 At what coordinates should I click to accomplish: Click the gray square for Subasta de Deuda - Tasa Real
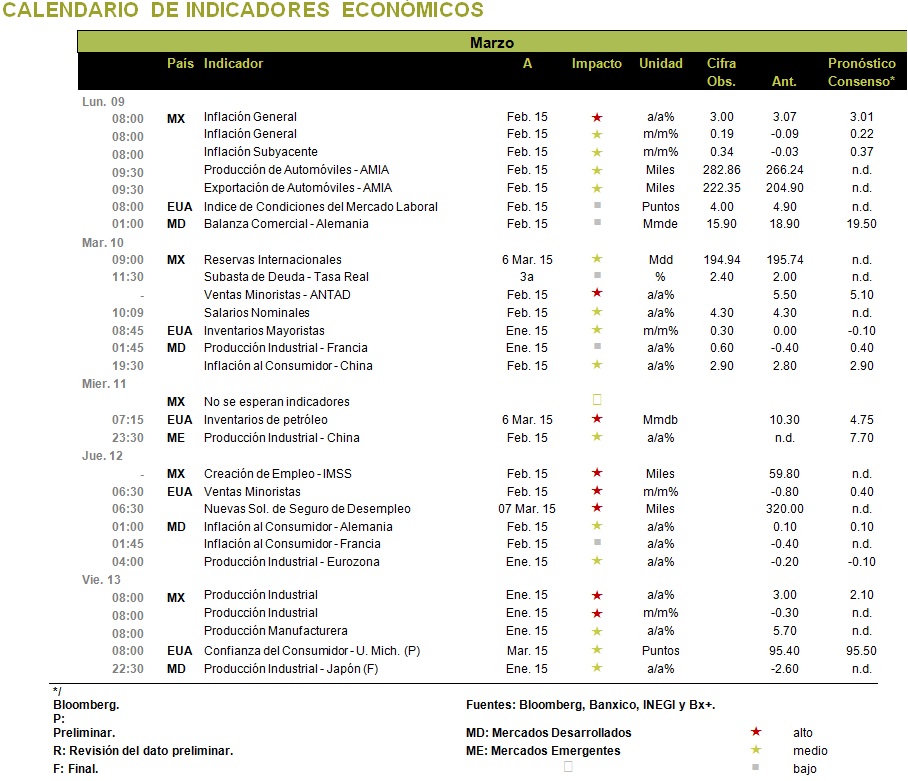pyautogui.click(x=598, y=275)
